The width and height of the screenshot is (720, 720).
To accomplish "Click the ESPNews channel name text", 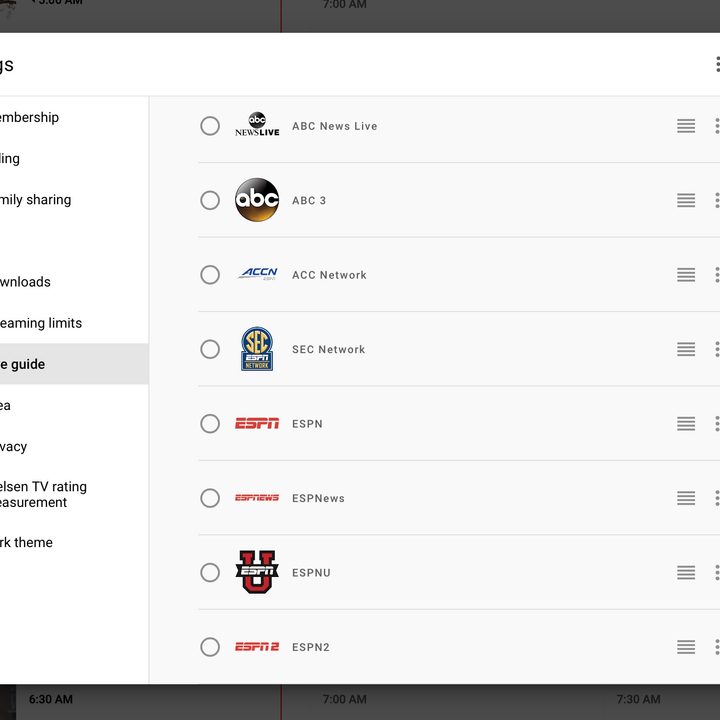I will [x=318, y=498].
